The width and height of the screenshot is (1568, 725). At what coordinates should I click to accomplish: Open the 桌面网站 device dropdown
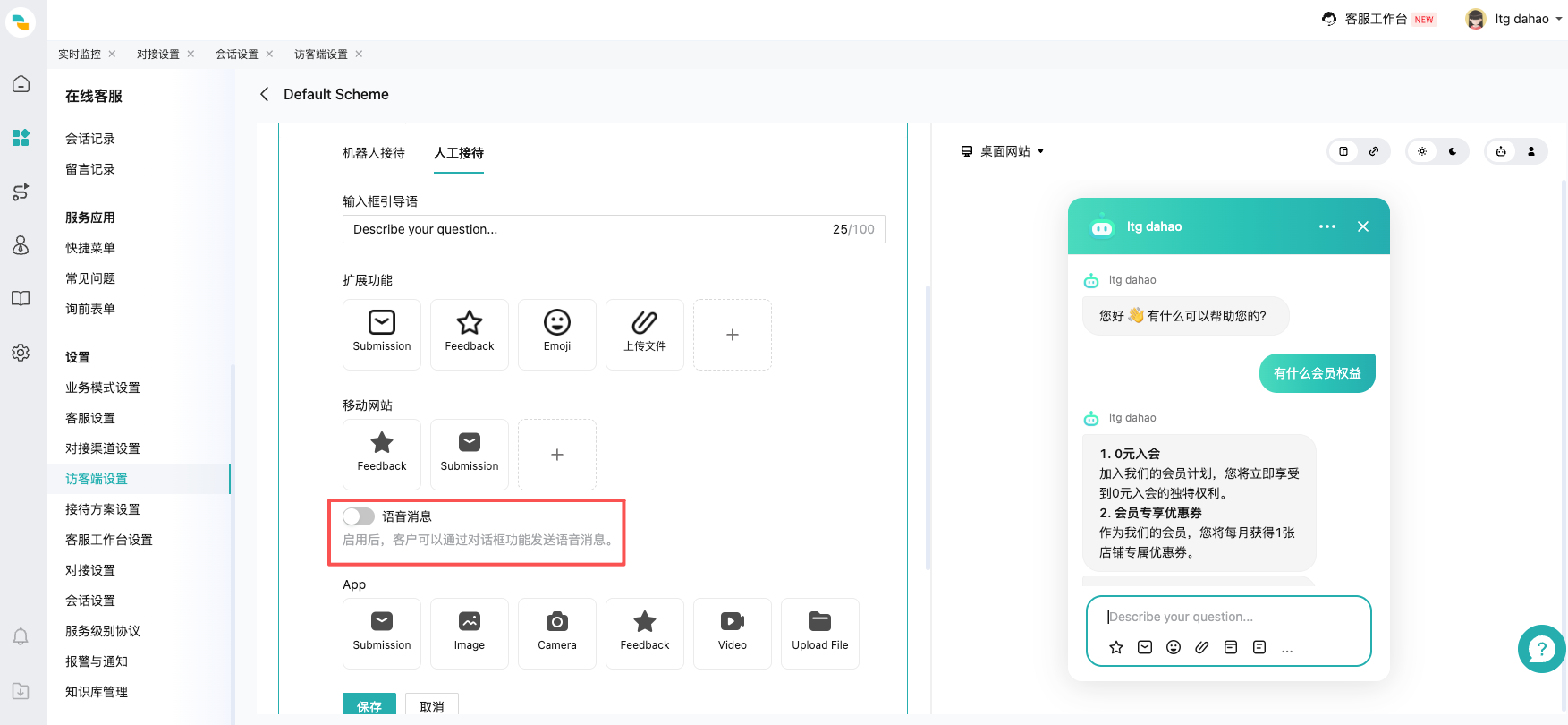(x=1003, y=151)
